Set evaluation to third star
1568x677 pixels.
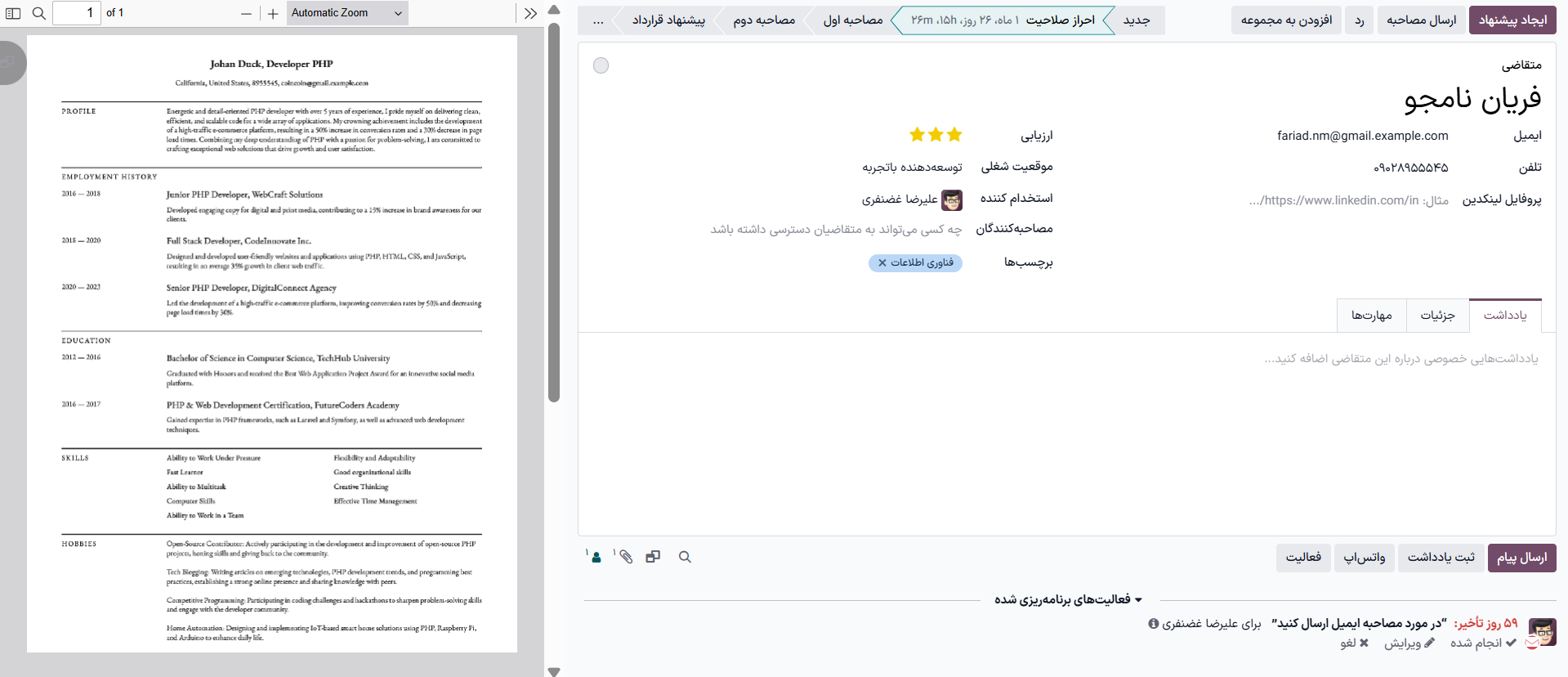click(917, 135)
